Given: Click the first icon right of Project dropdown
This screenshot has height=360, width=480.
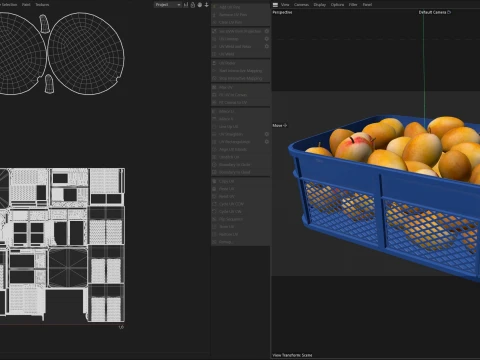Looking at the screenshot, I should point(186,5).
